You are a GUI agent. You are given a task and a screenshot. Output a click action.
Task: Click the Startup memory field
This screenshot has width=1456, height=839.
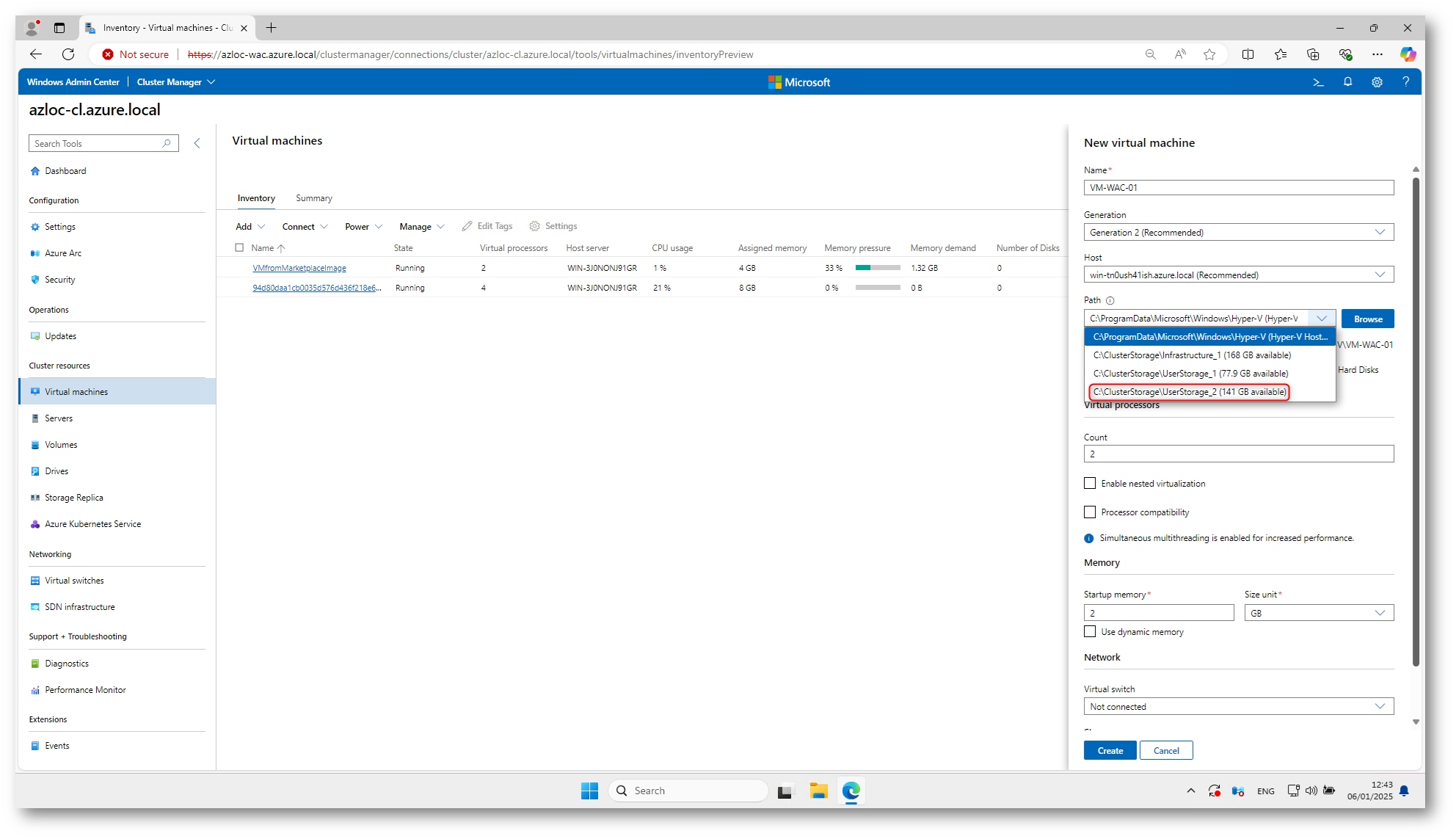pos(1159,613)
